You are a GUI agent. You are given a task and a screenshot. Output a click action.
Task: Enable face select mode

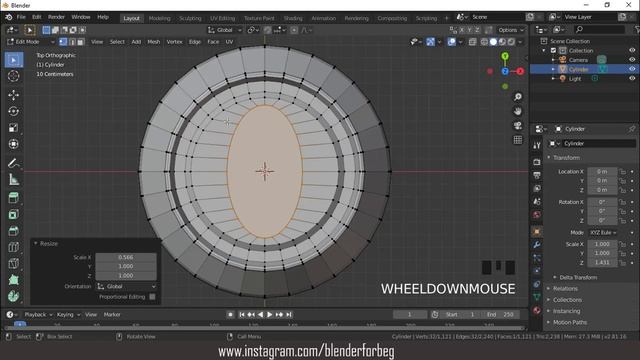(80, 42)
